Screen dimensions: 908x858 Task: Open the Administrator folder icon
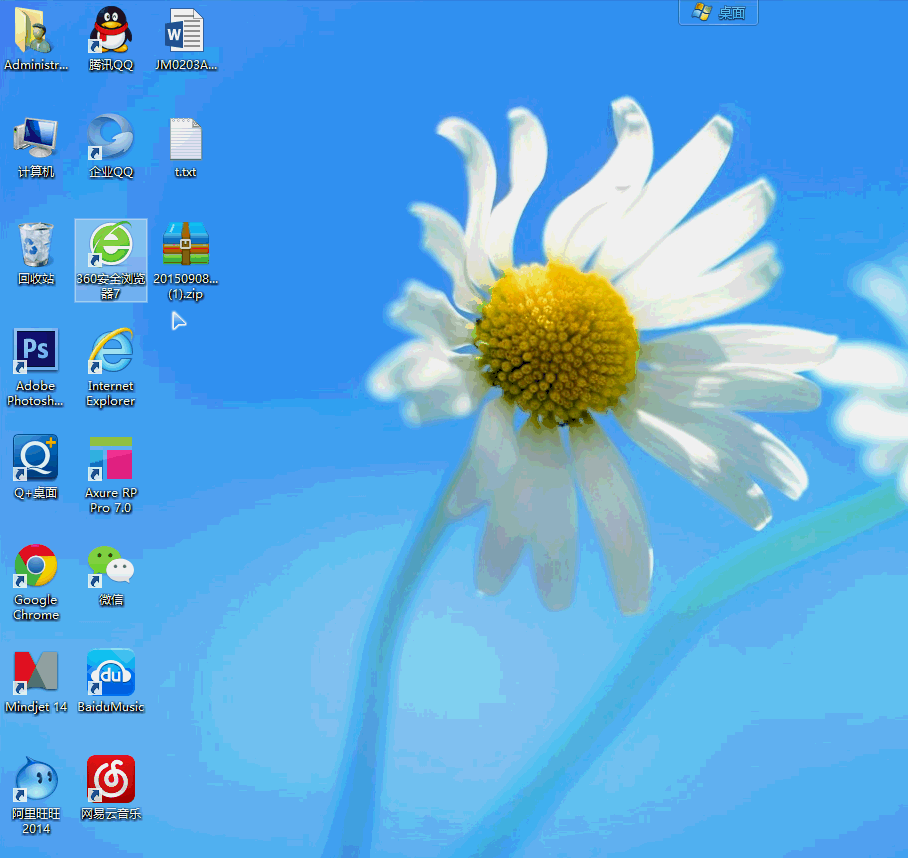35,38
